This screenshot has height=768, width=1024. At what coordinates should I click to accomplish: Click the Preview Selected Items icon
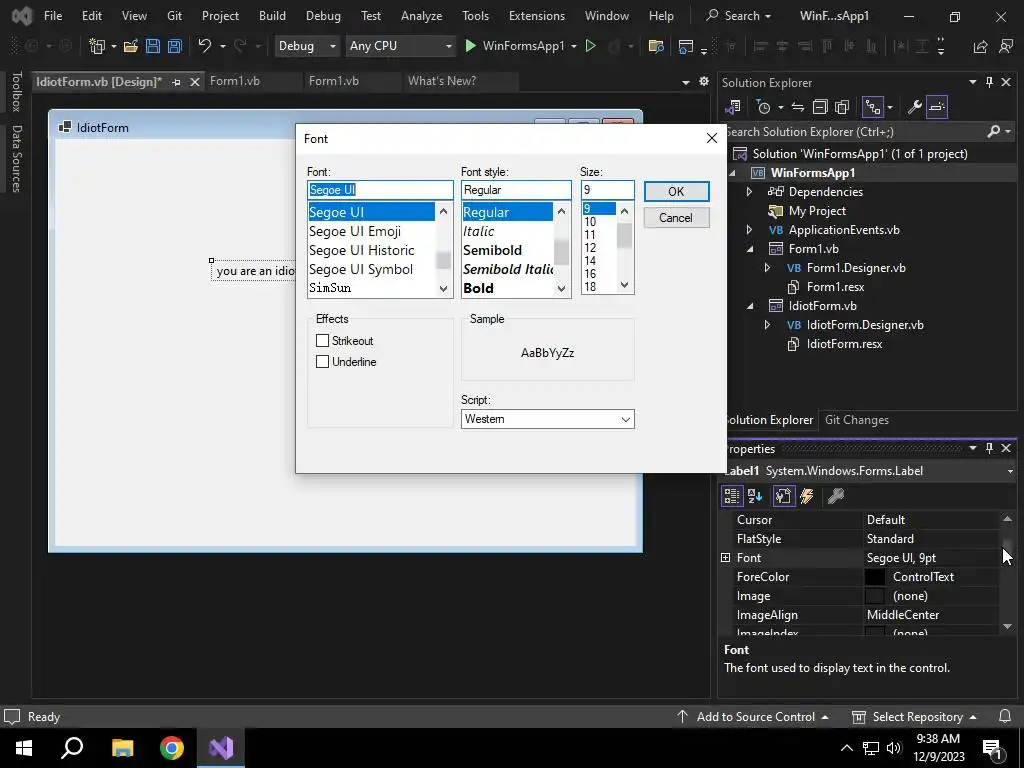936,107
